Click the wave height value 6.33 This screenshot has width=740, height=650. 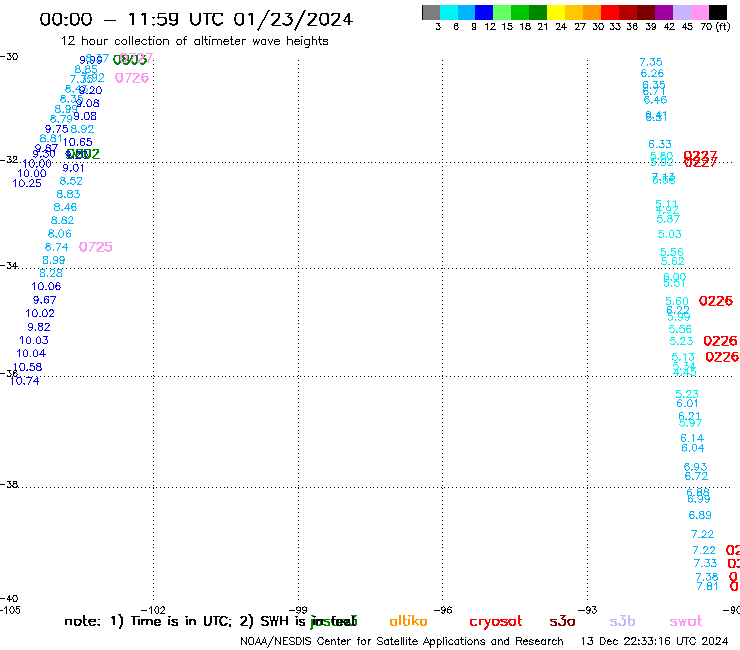click(660, 144)
